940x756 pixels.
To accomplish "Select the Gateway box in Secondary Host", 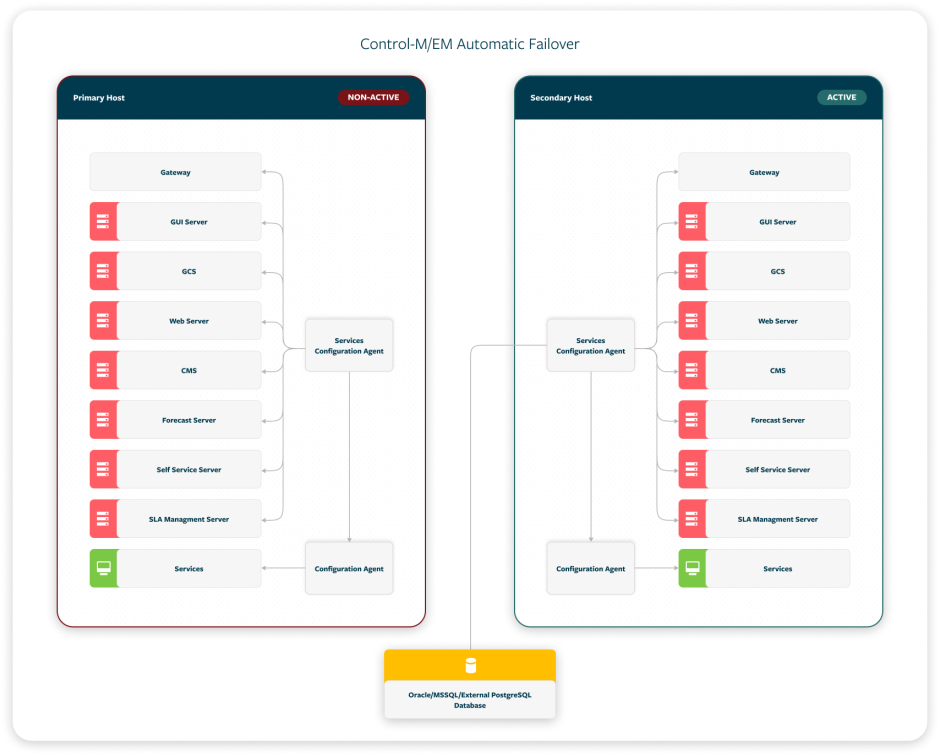I will (x=764, y=172).
